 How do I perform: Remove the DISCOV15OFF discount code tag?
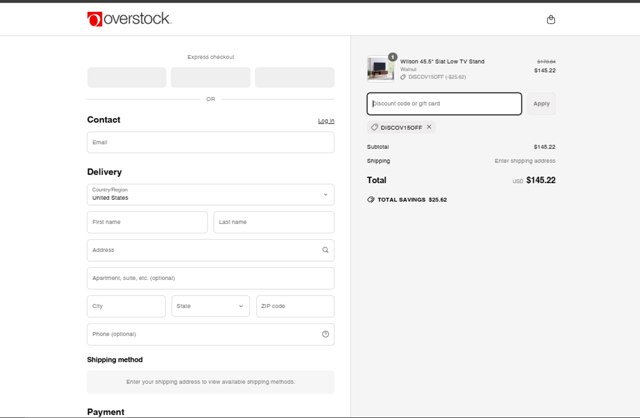click(429, 127)
